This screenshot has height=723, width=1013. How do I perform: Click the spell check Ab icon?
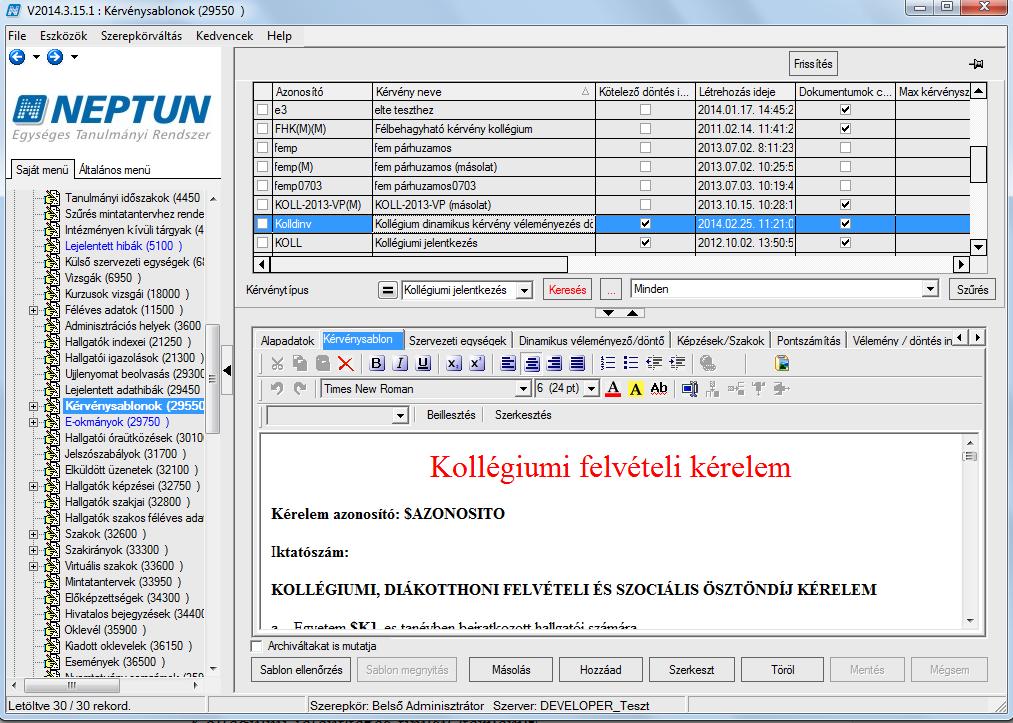click(x=659, y=388)
